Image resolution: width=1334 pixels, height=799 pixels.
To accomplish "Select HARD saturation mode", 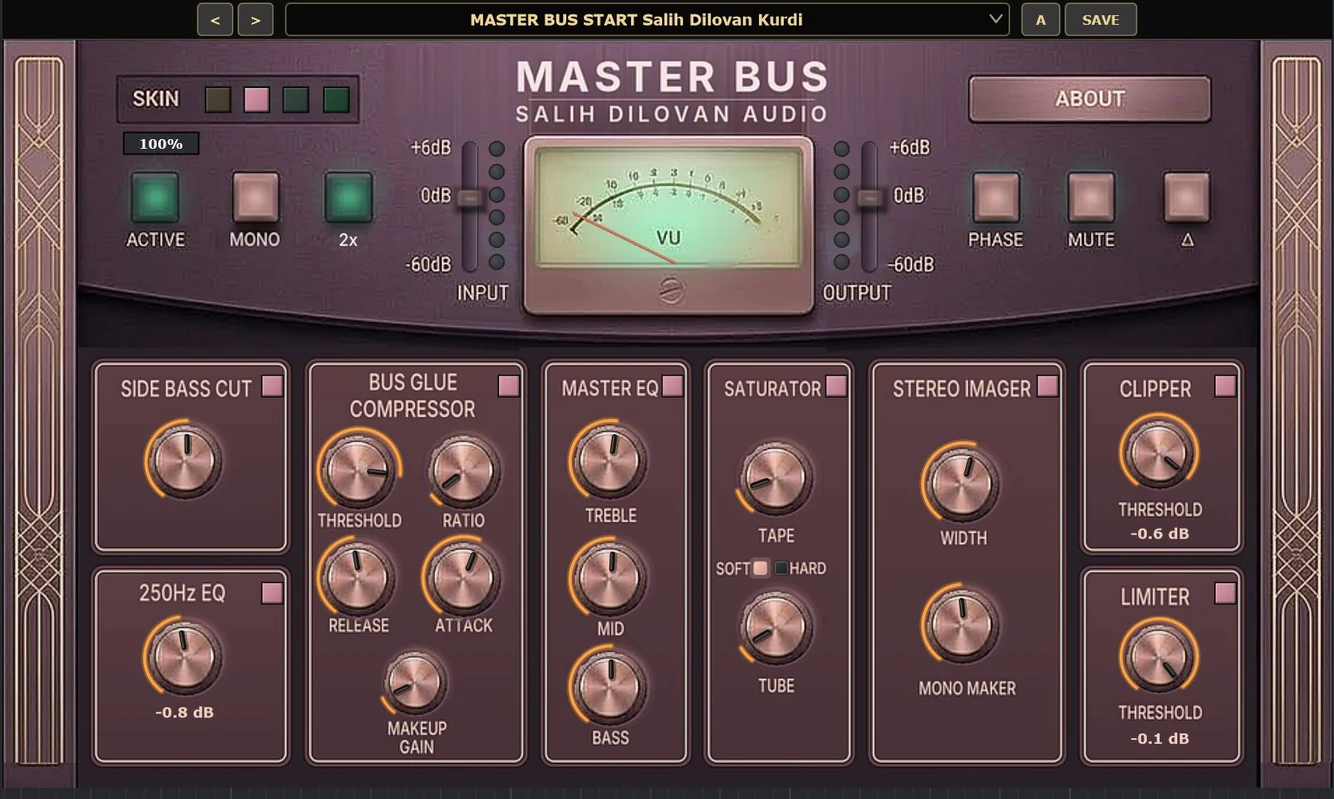I will coord(781,568).
